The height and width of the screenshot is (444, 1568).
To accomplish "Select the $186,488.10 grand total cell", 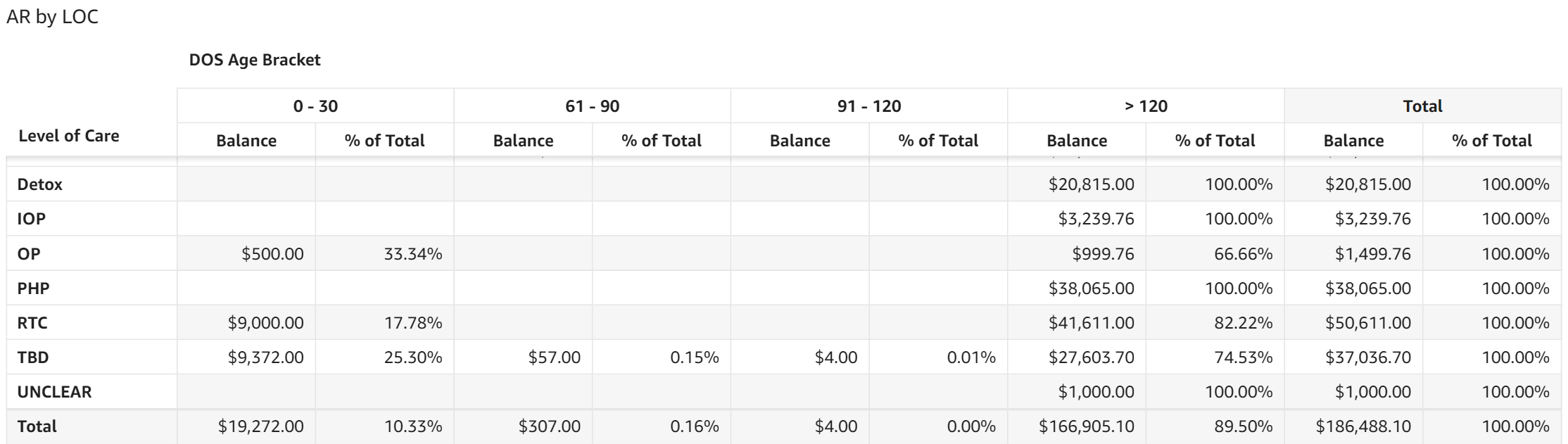I will (1363, 426).
